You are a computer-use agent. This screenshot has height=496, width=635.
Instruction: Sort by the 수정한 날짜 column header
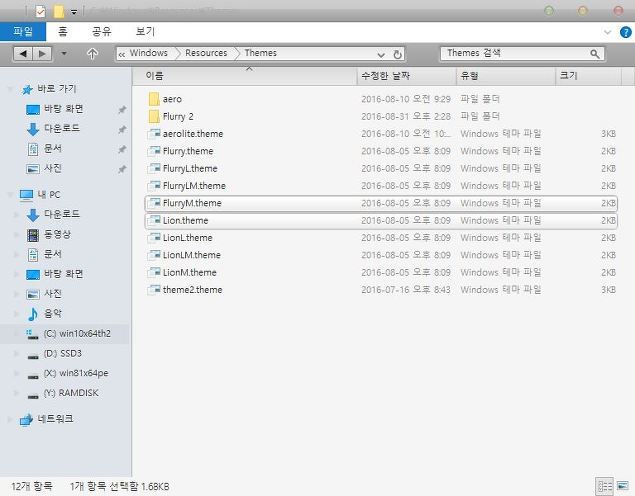(407, 76)
